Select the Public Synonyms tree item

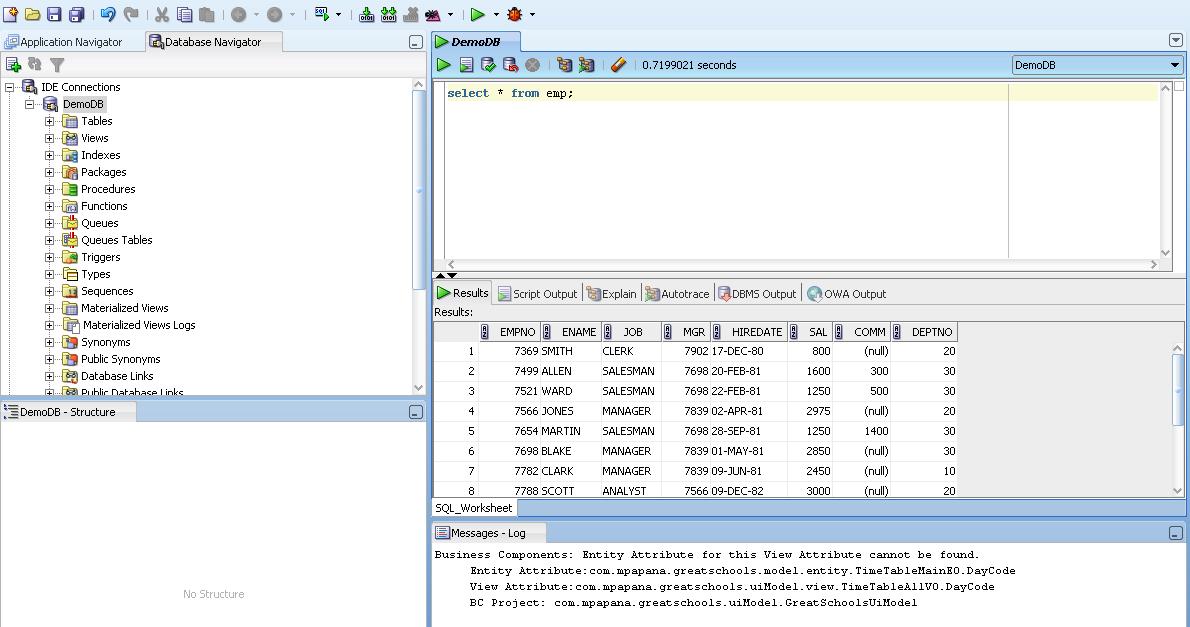click(121, 359)
